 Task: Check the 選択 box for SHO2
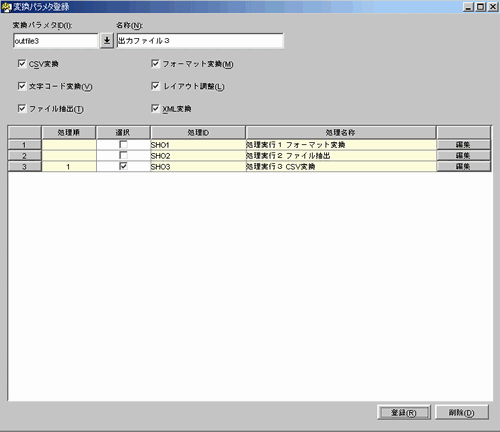click(123, 155)
